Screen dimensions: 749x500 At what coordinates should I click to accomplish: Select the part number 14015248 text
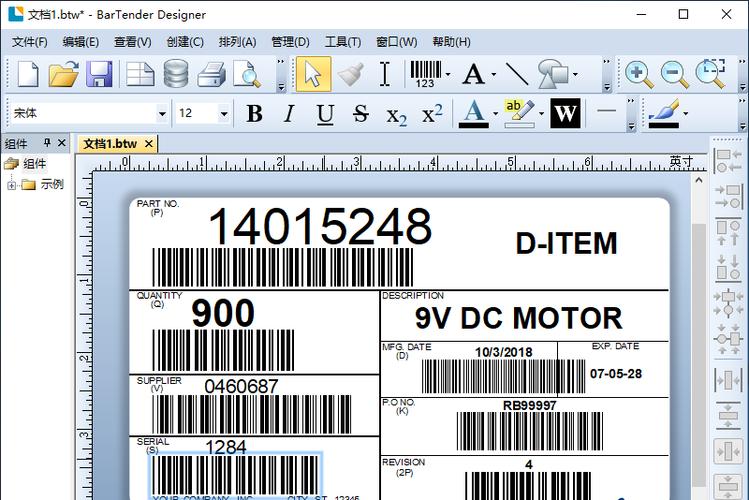(320, 226)
